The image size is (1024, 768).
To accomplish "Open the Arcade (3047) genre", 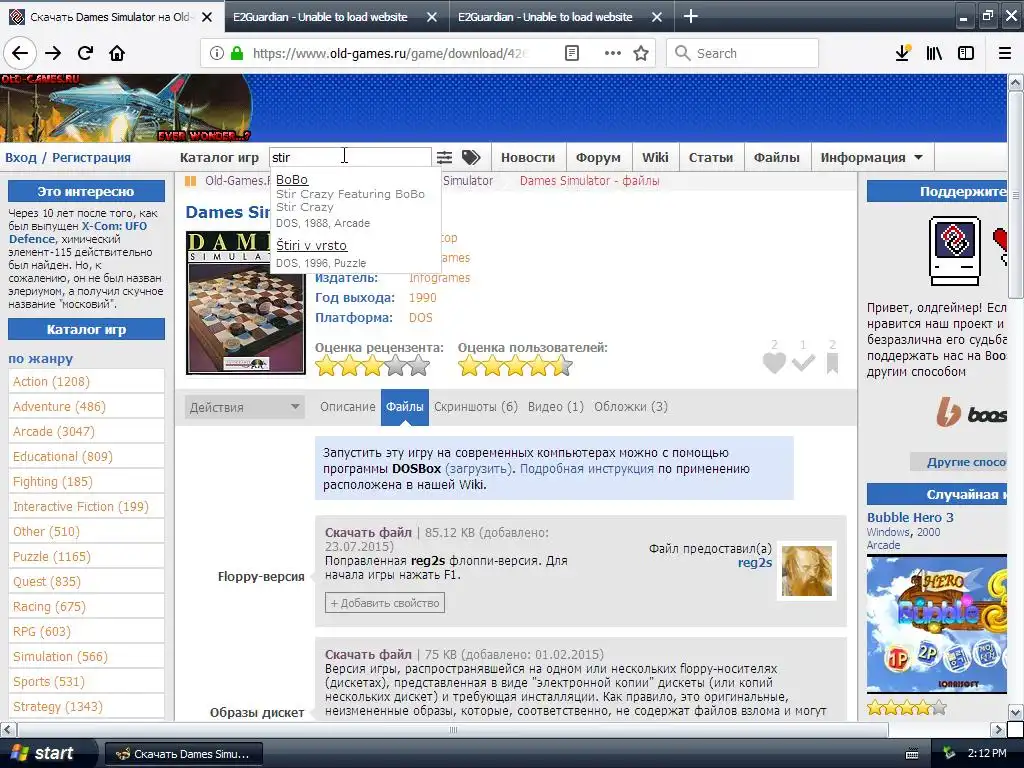I will pos(86,432).
